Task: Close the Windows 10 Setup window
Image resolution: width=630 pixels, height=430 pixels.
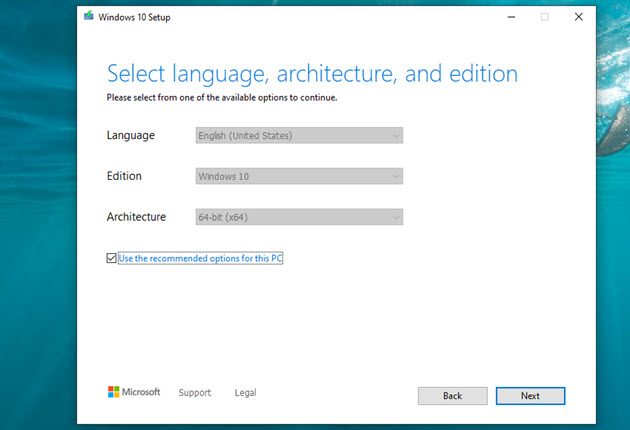Action: click(x=578, y=17)
